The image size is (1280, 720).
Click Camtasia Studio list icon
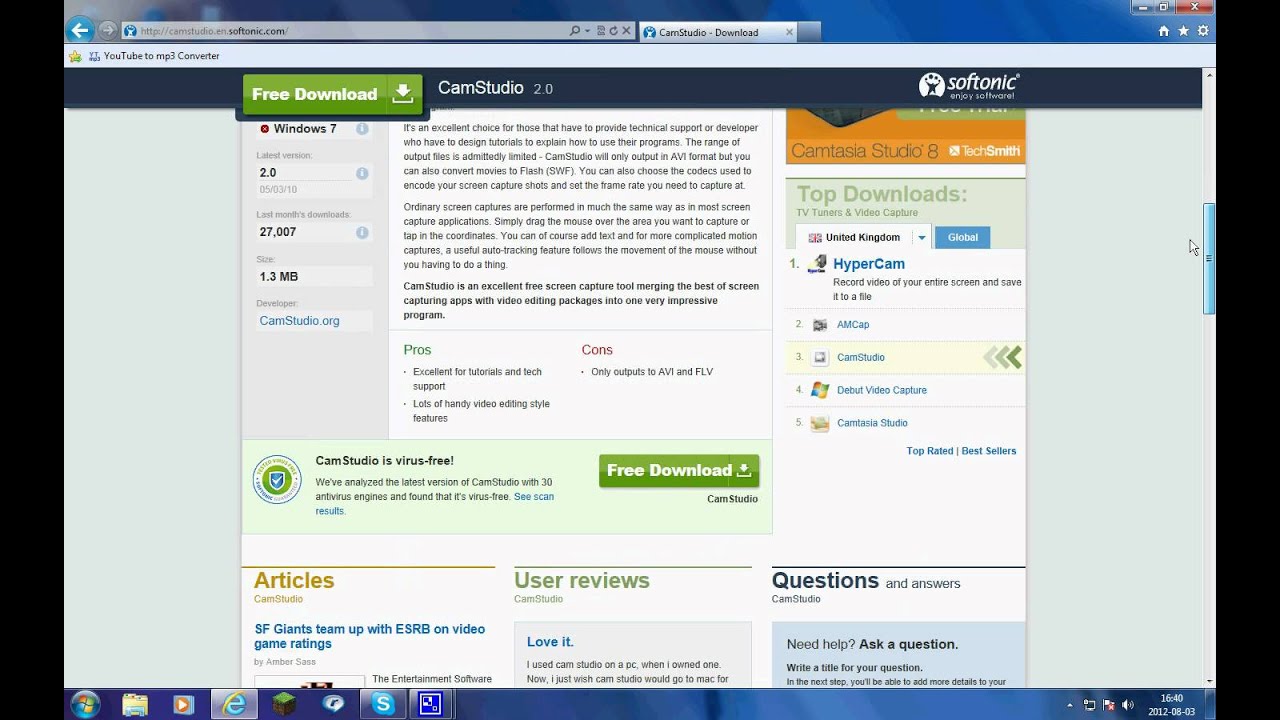pos(820,423)
